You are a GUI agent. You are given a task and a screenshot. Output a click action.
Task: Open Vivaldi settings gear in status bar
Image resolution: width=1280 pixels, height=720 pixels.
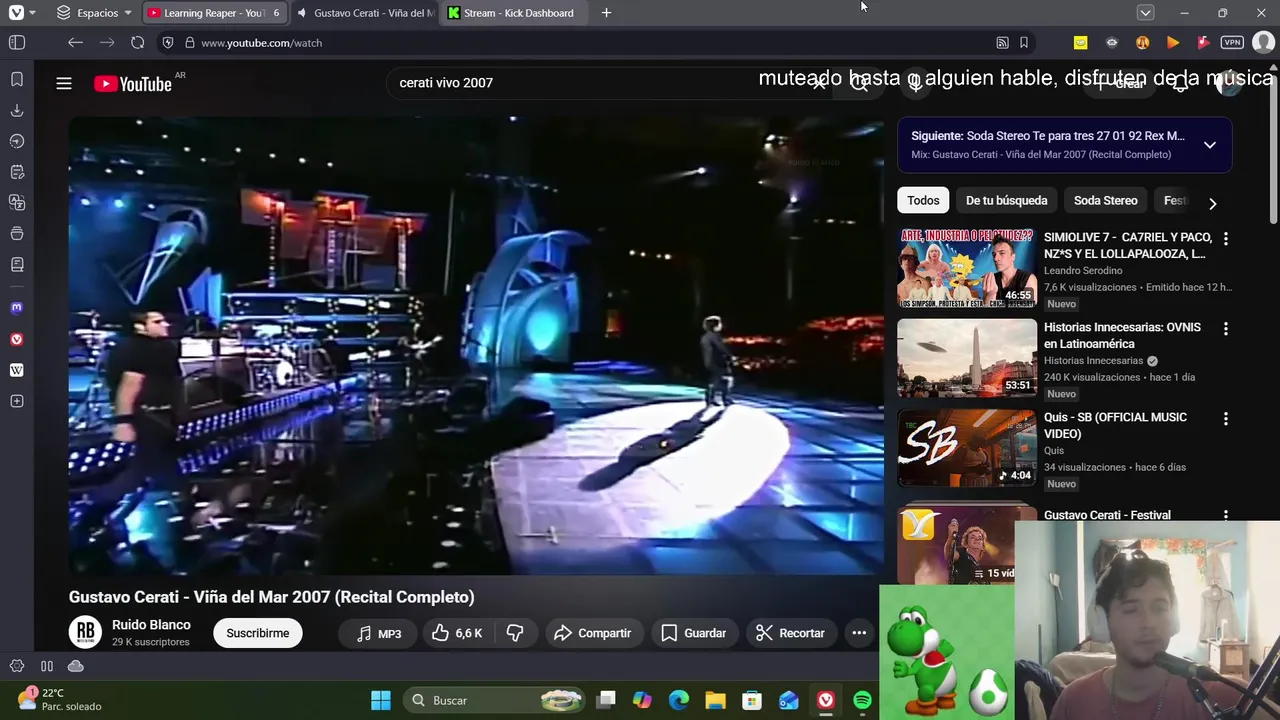17,666
